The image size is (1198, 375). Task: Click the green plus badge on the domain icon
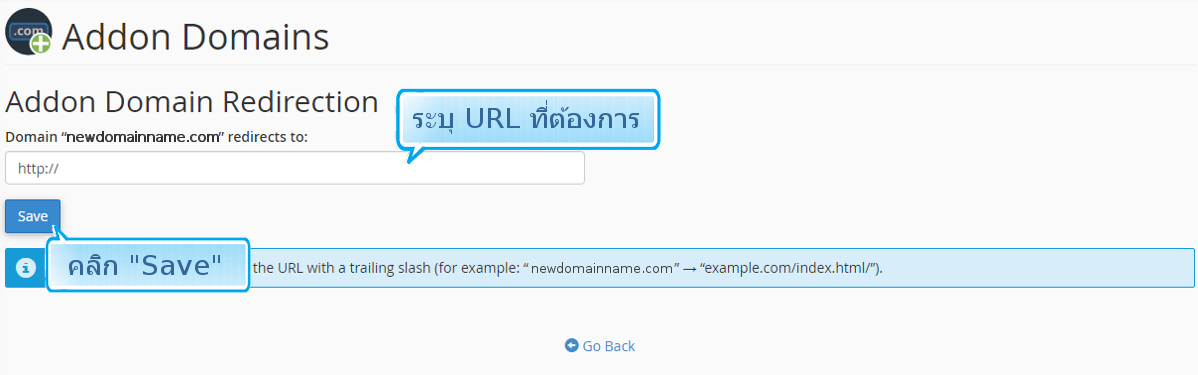click(x=40, y=44)
